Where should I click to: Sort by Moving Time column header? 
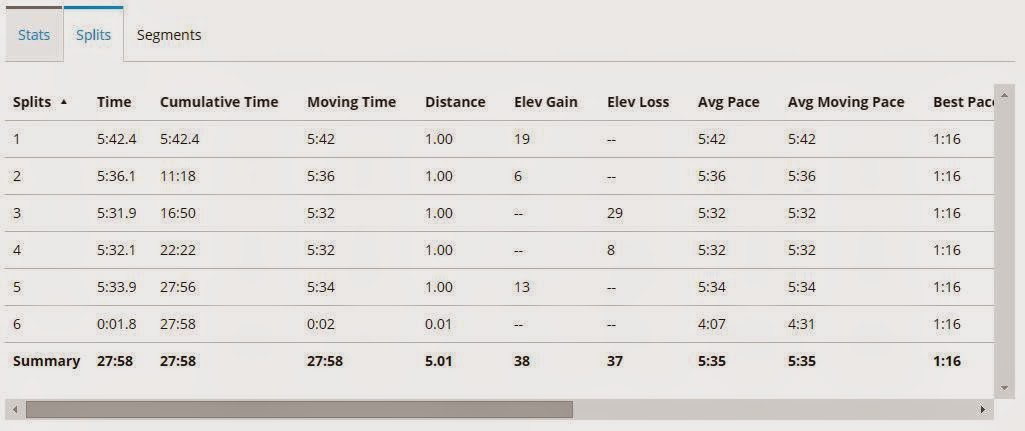(x=351, y=102)
